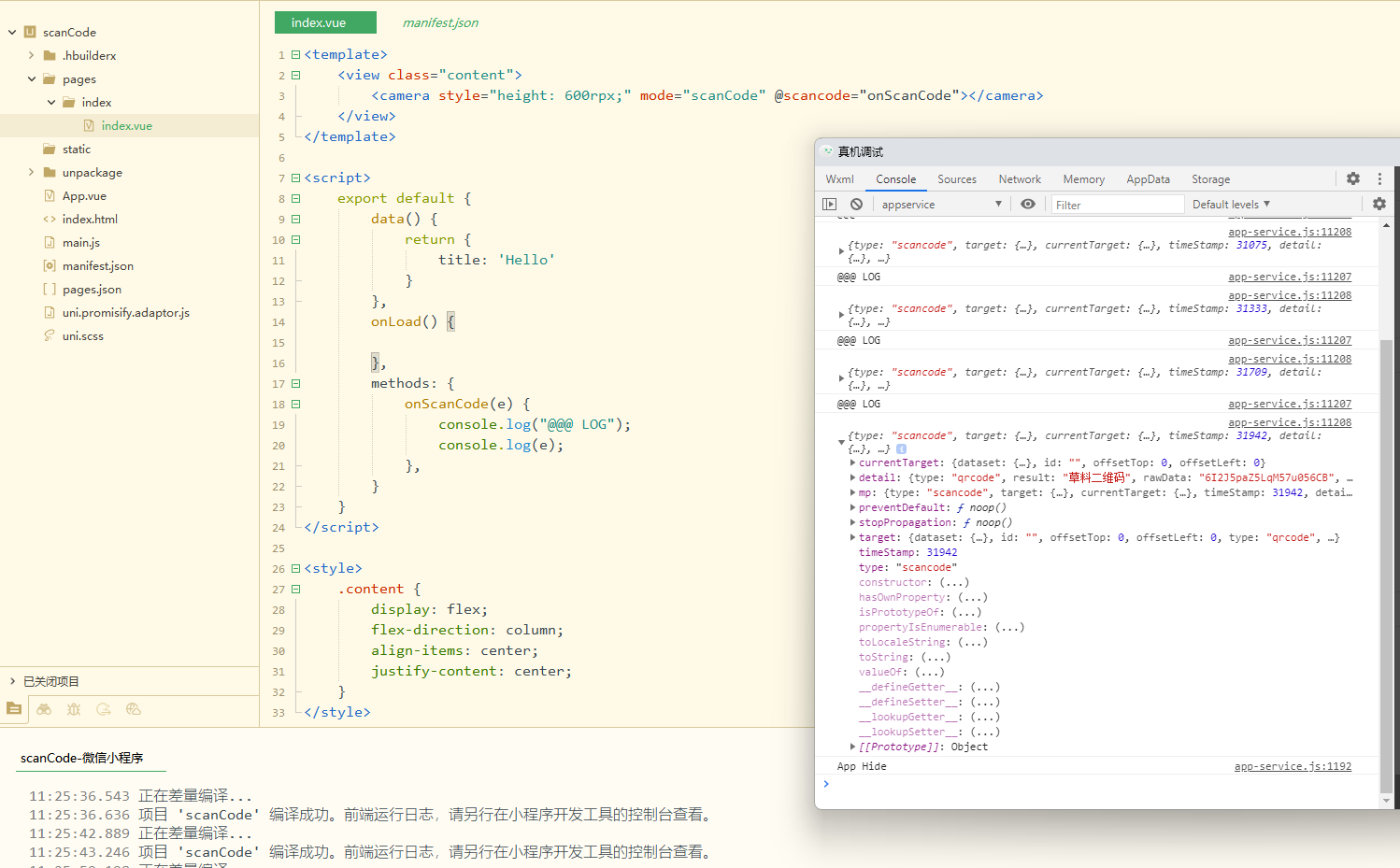The height and width of the screenshot is (868, 1400).
Task: Open main.js in the file tree
Action: click(x=81, y=242)
